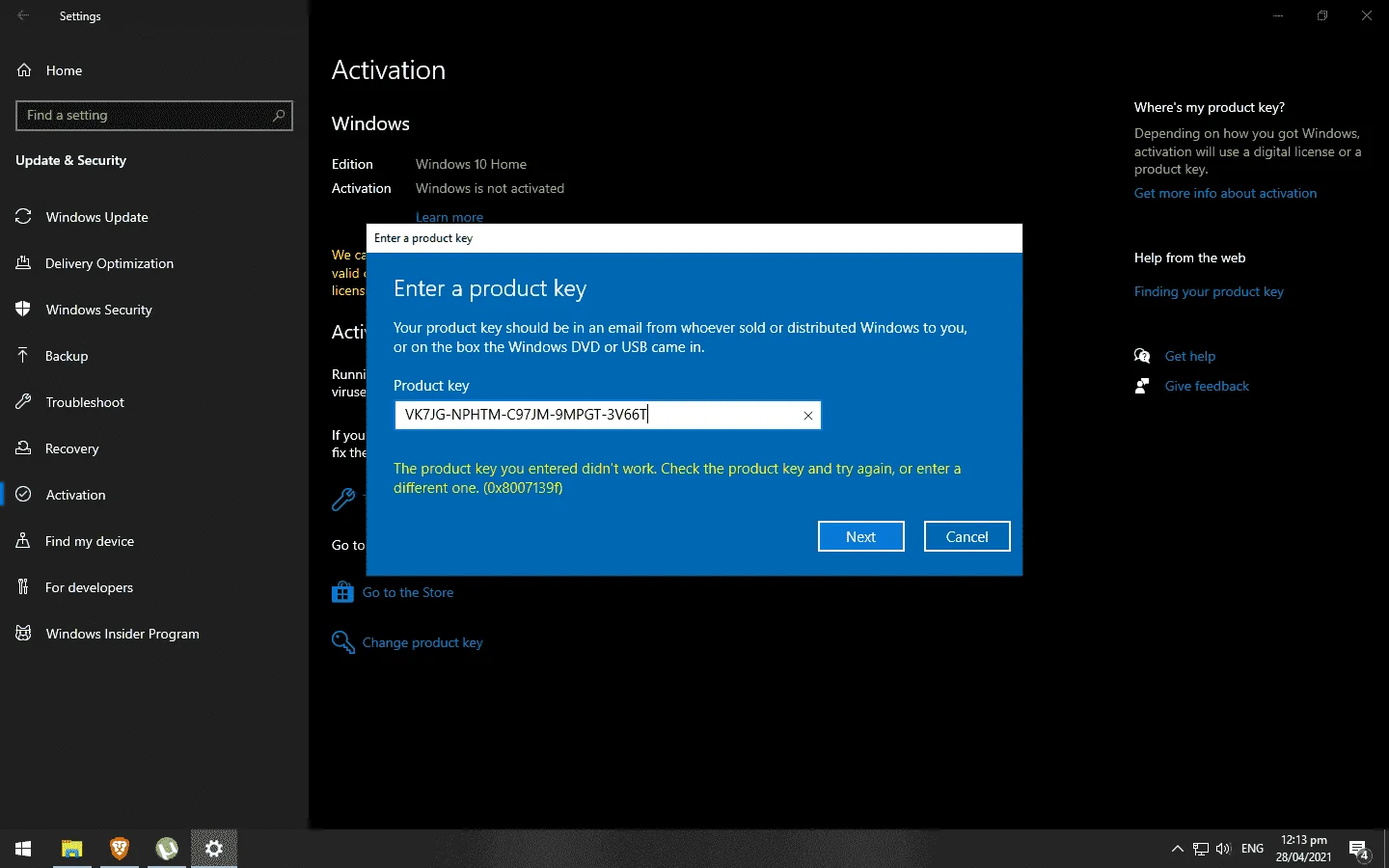Image resolution: width=1389 pixels, height=868 pixels.
Task: Click the Store bag icon
Action: (x=342, y=592)
